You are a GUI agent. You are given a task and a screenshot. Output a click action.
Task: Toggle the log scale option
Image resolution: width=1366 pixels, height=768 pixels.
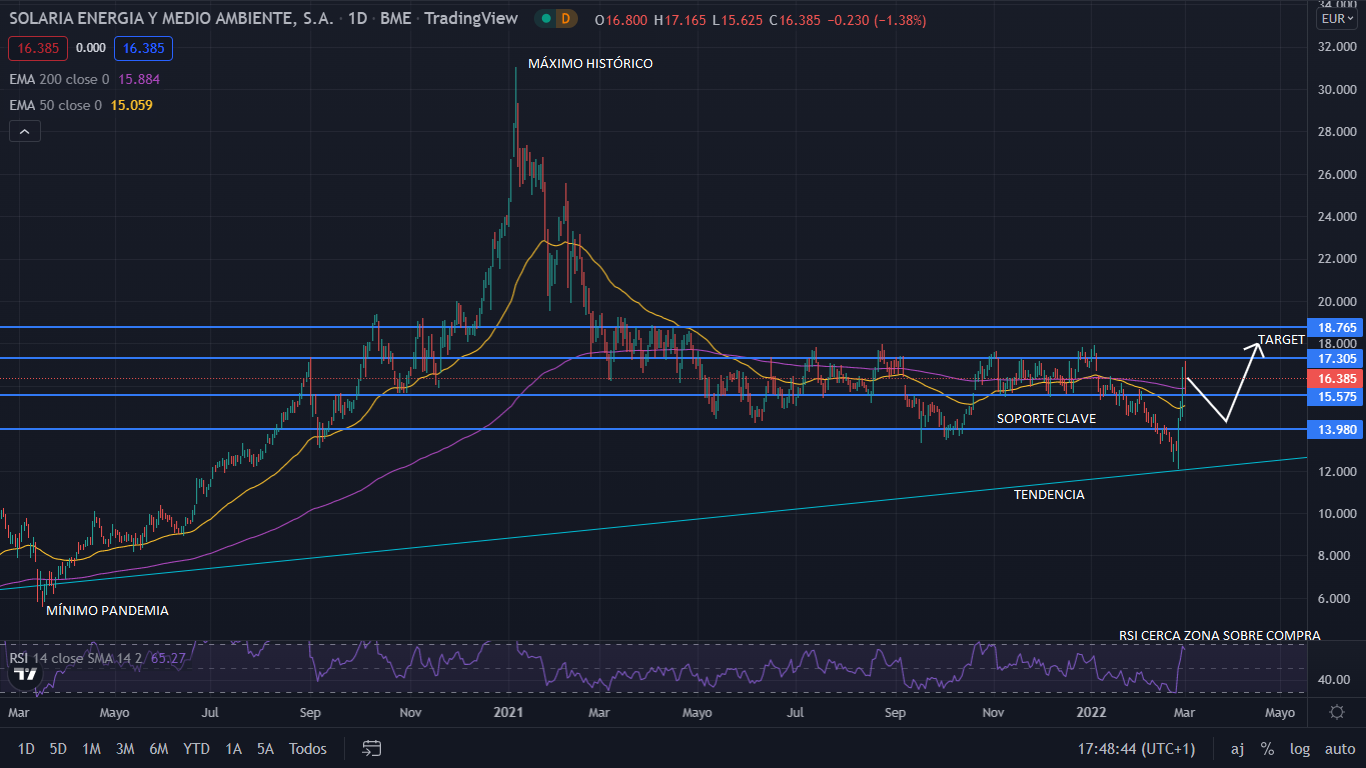pyautogui.click(x=1300, y=748)
